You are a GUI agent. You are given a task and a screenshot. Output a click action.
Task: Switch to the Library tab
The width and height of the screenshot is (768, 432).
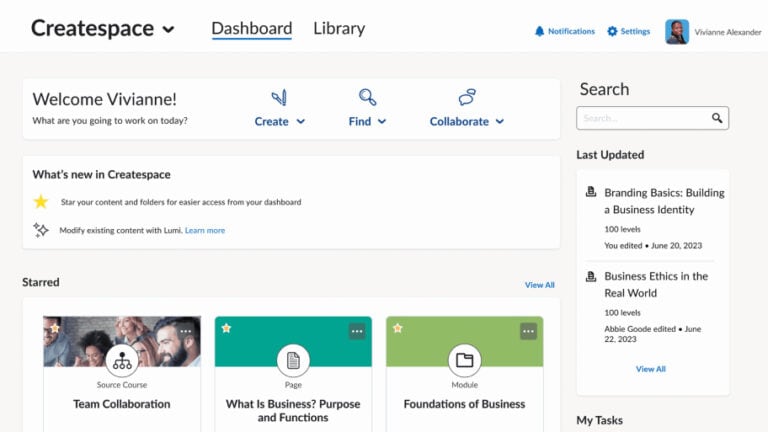coord(339,28)
